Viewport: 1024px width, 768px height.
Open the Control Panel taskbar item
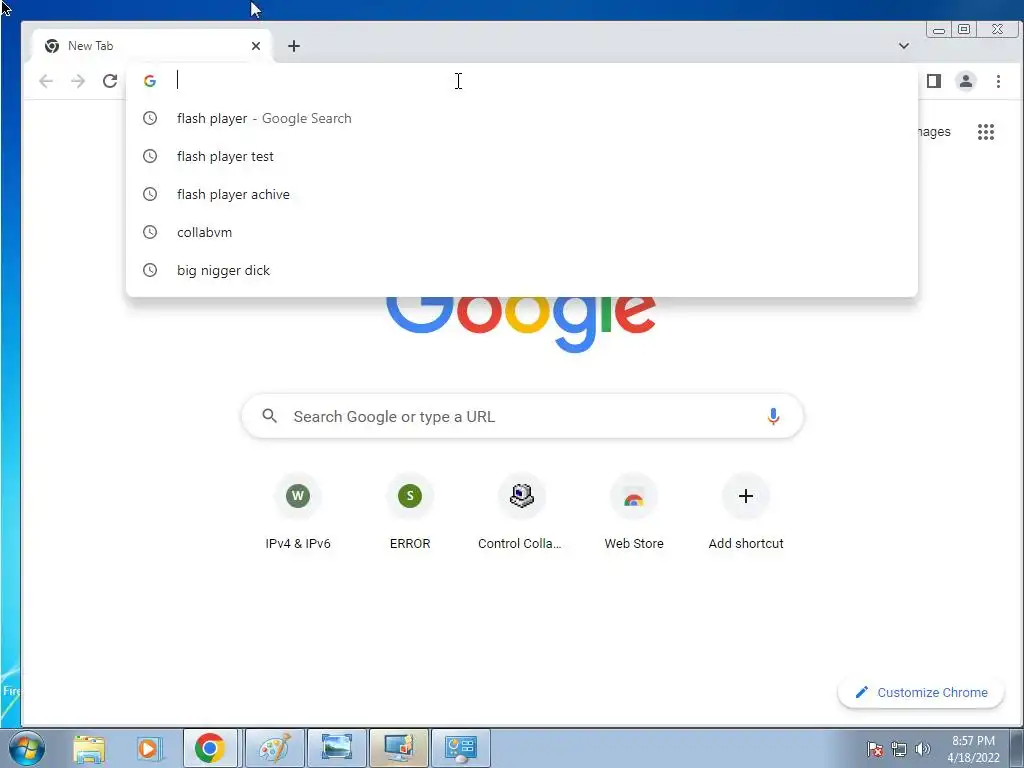(x=461, y=748)
